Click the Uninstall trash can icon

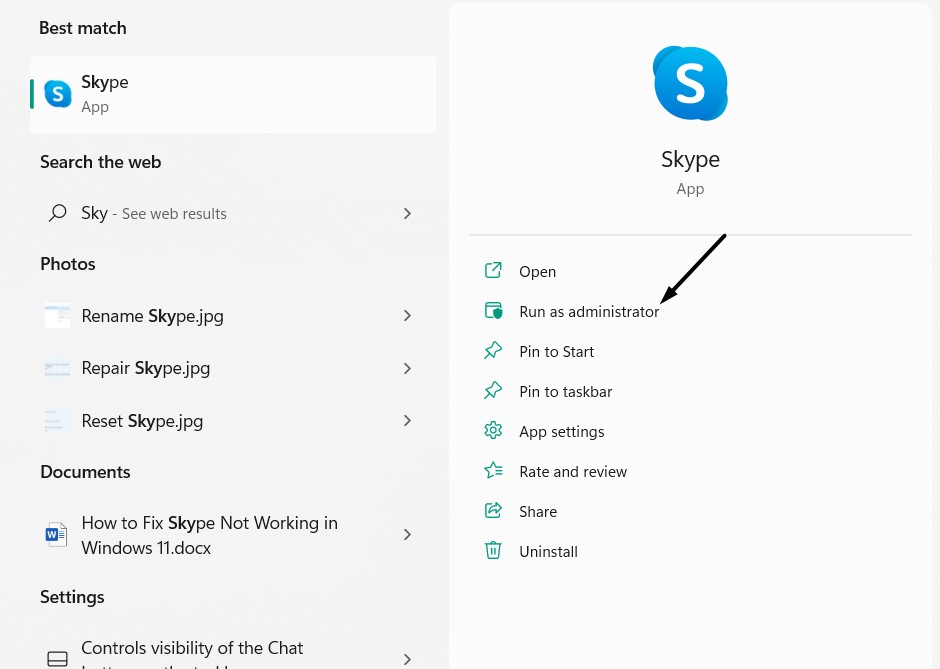[493, 551]
